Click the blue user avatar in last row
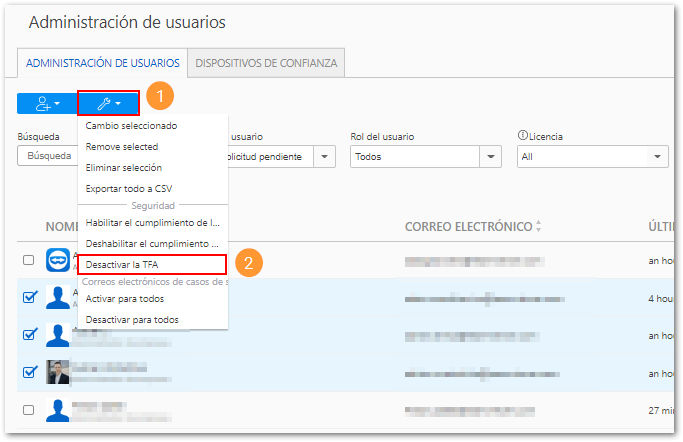 coord(58,410)
